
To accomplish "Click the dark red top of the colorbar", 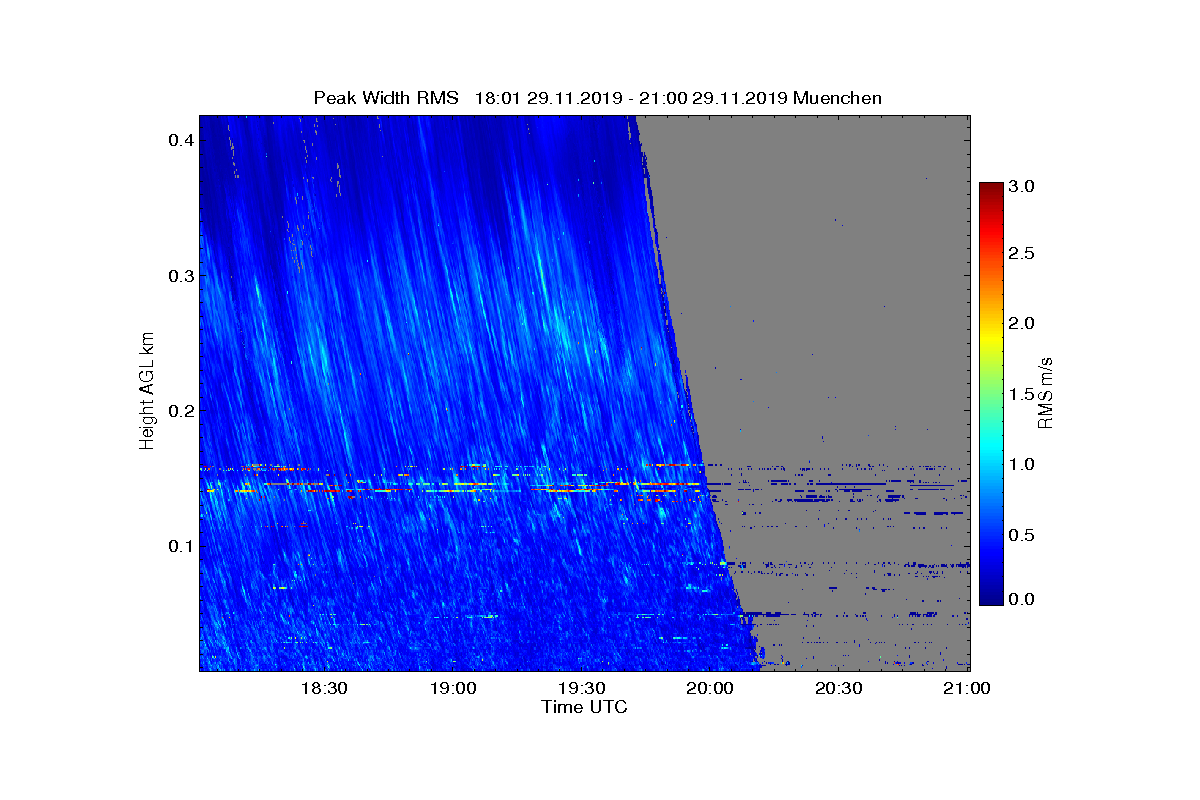I will pos(991,190).
